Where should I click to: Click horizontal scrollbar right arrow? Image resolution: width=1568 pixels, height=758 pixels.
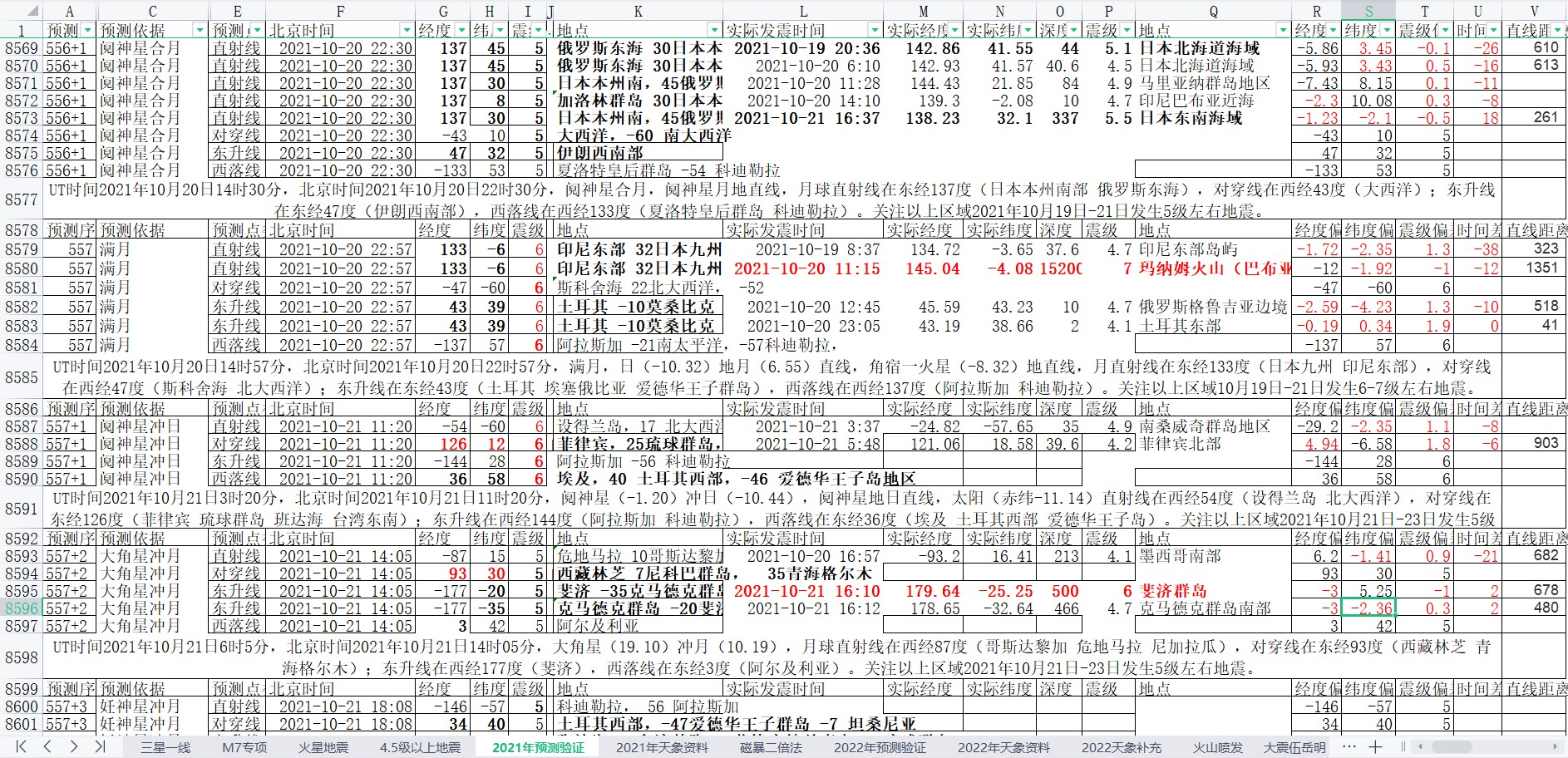point(1556,746)
